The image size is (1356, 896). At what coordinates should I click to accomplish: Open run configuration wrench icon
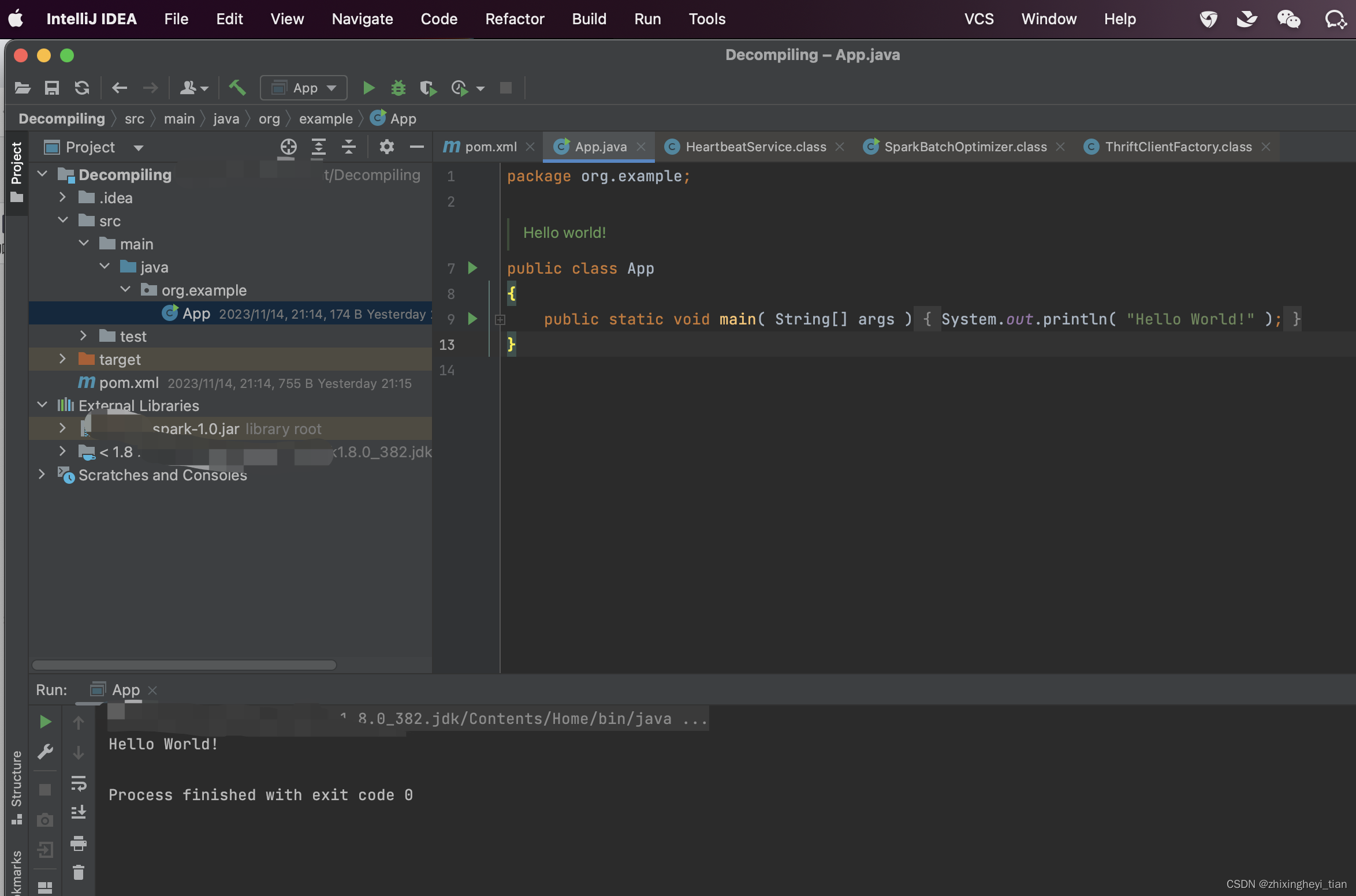click(x=45, y=752)
